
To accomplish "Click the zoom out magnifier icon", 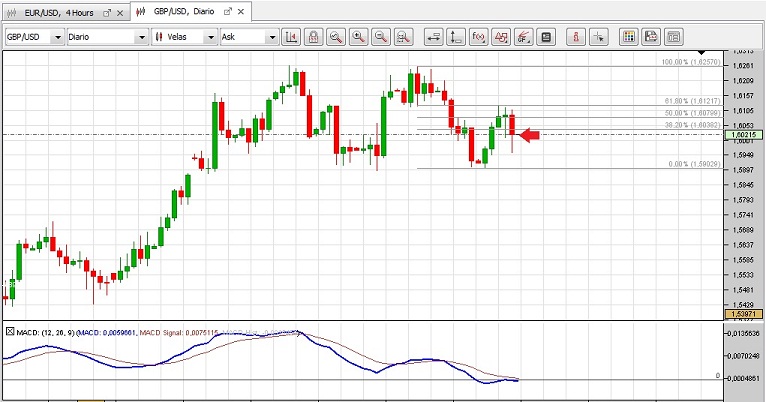I will [381, 37].
